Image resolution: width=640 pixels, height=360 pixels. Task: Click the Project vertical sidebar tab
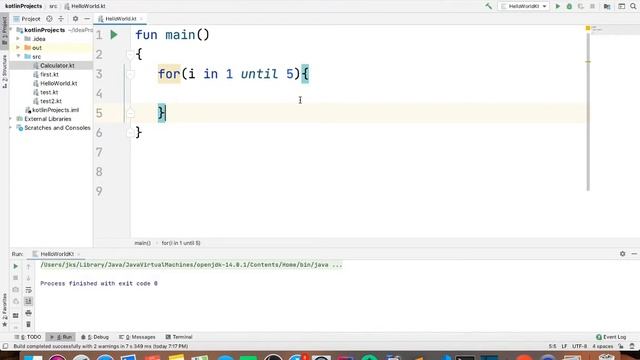[x=4, y=31]
